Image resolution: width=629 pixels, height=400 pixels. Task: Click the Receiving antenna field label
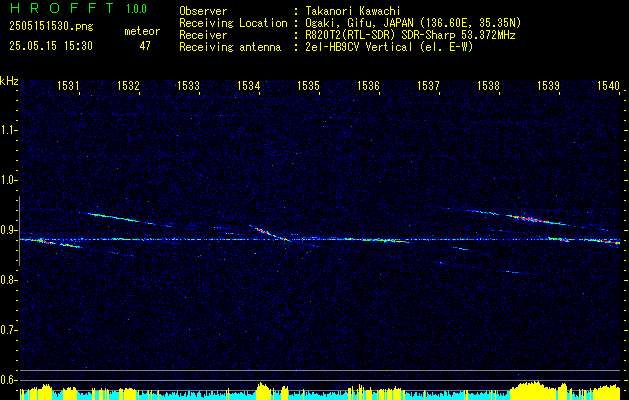point(230,47)
